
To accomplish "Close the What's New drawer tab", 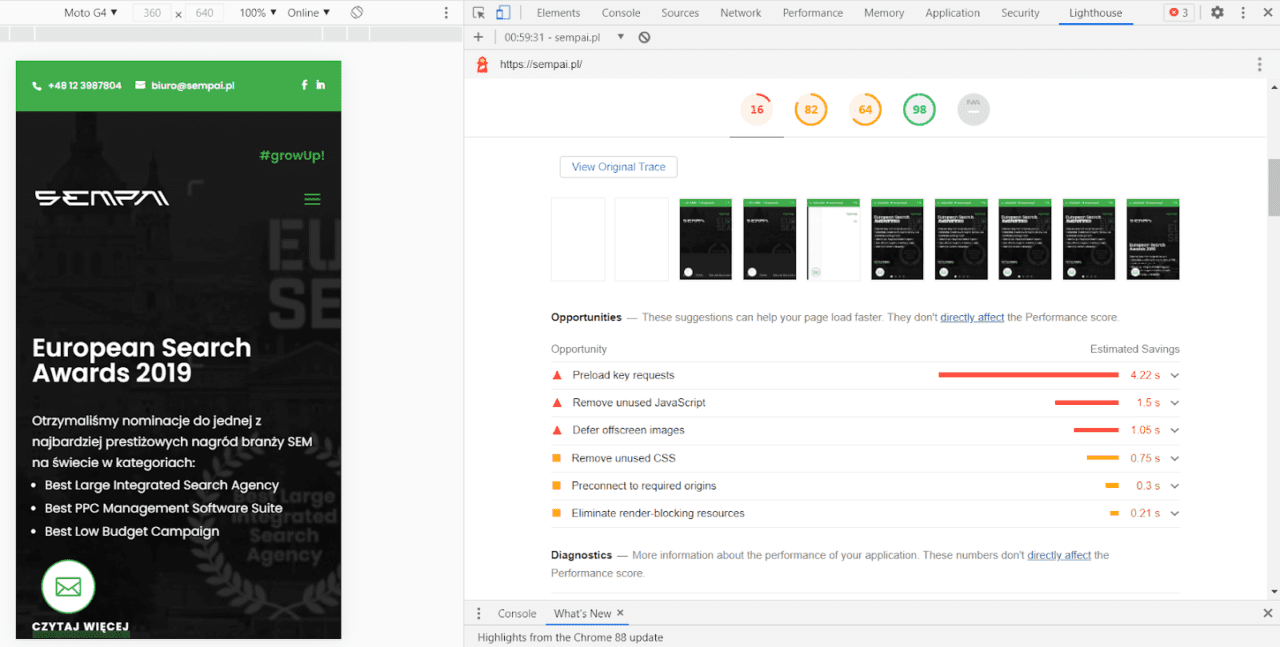I will tap(620, 613).
